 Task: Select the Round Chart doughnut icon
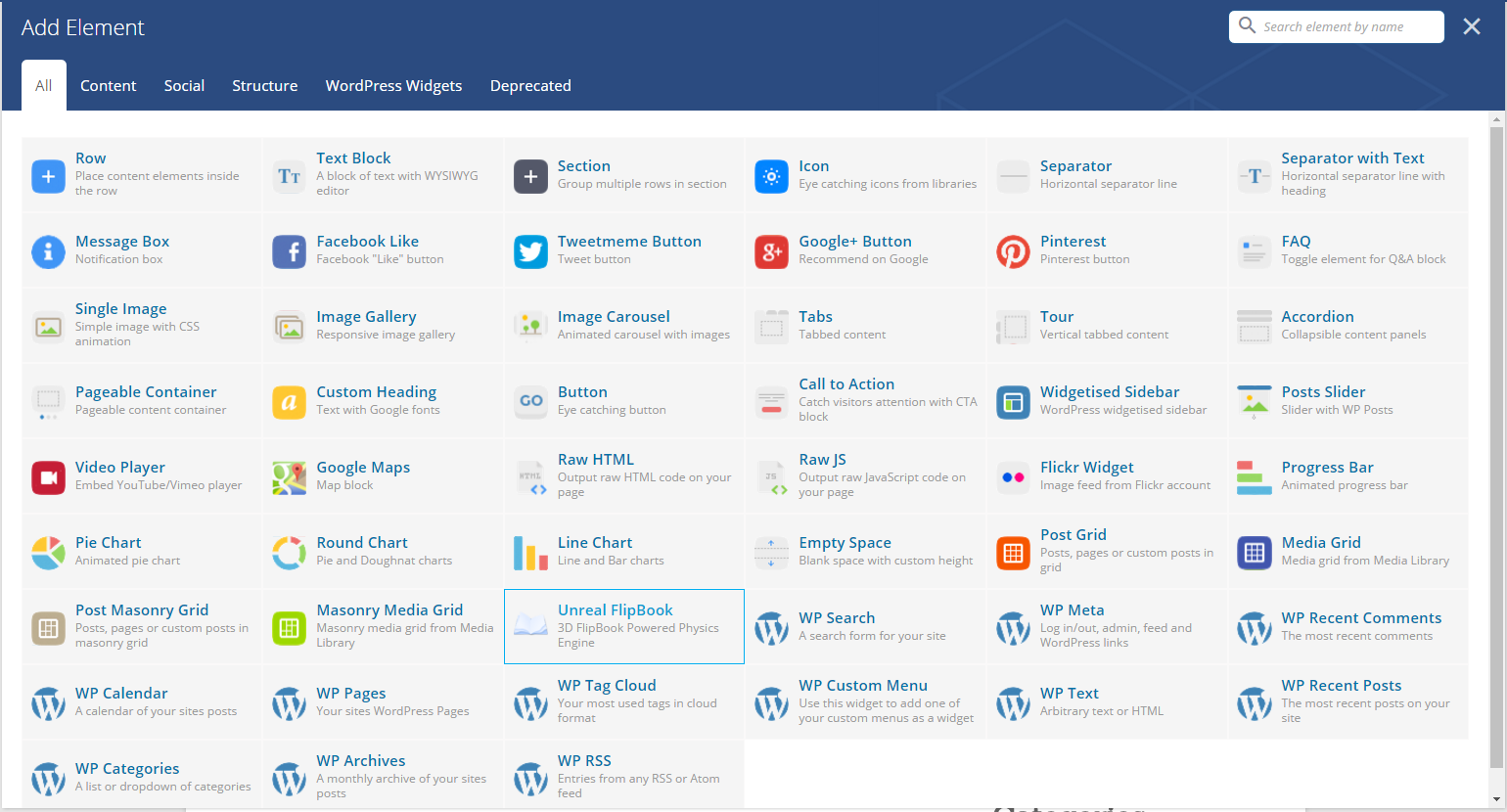289,553
